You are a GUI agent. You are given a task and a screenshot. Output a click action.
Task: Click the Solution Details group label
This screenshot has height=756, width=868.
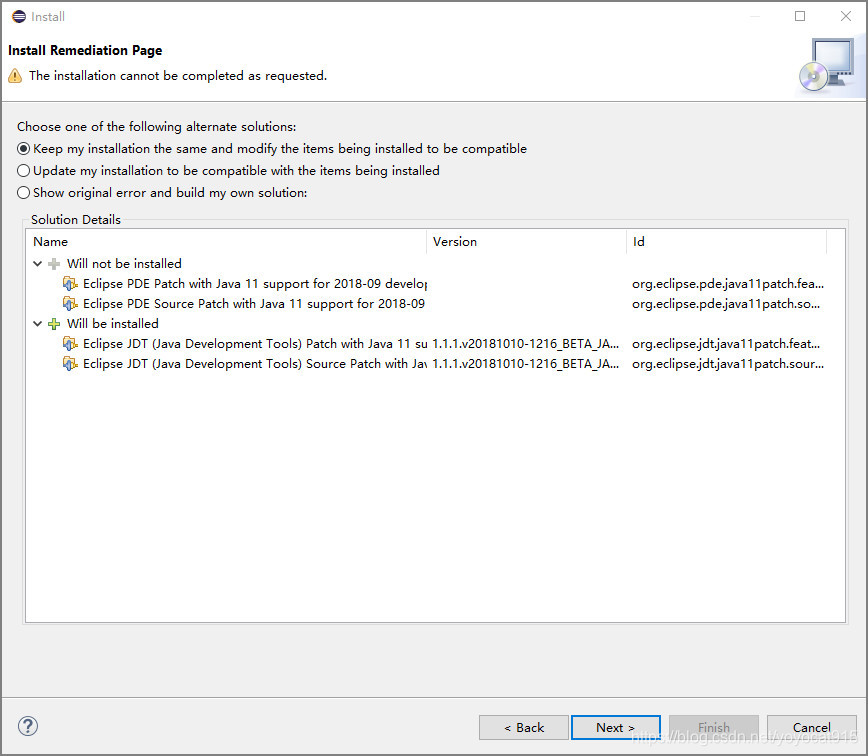[76, 220]
